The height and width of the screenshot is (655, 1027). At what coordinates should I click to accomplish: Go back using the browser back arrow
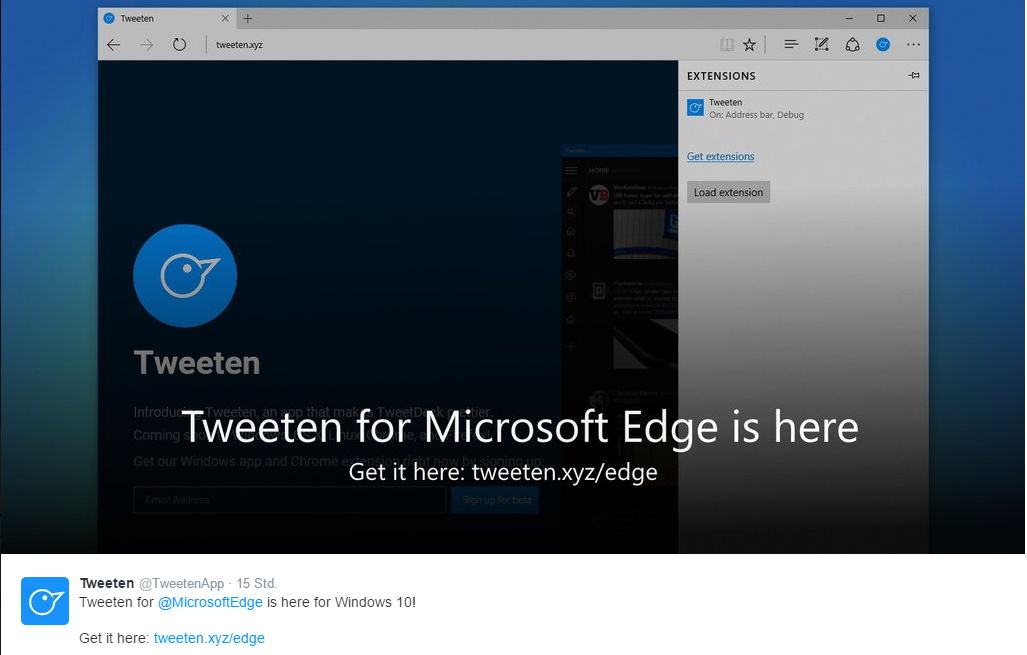point(114,45)
